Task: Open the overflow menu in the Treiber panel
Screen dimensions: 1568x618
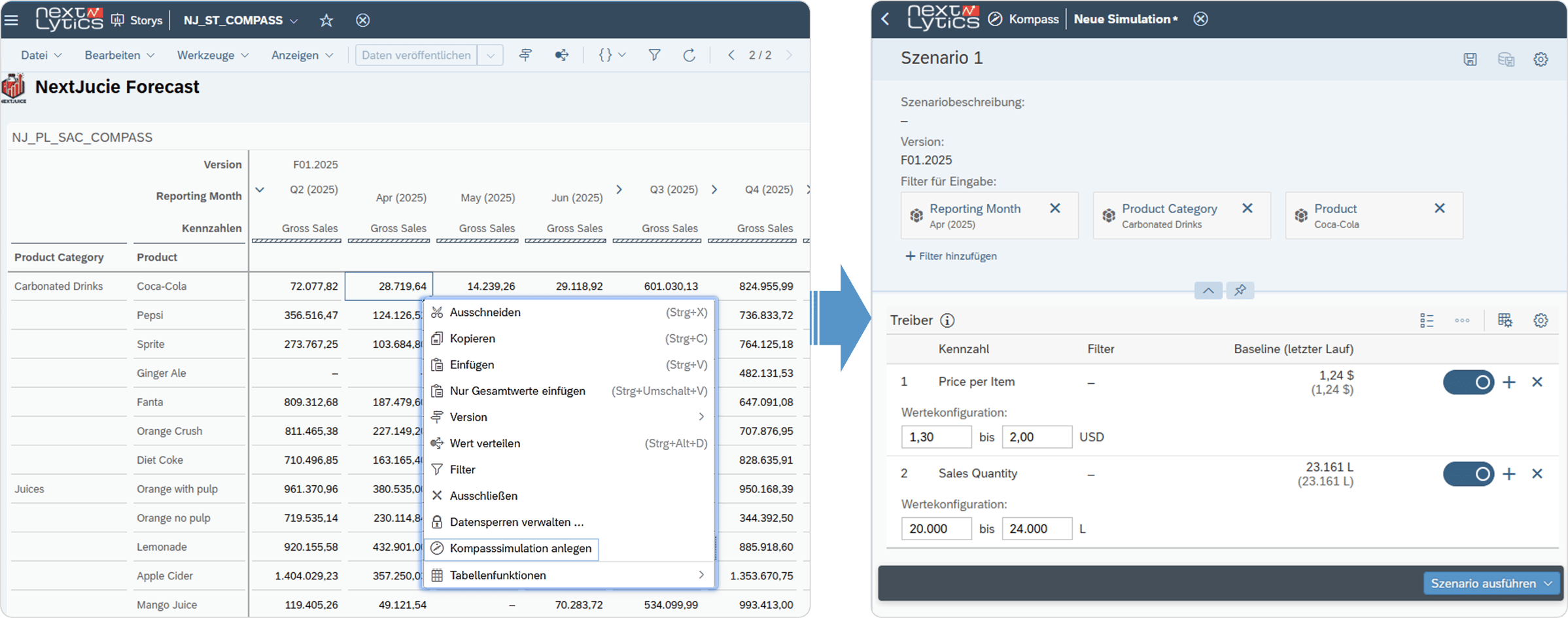Action: [1463, 320]
